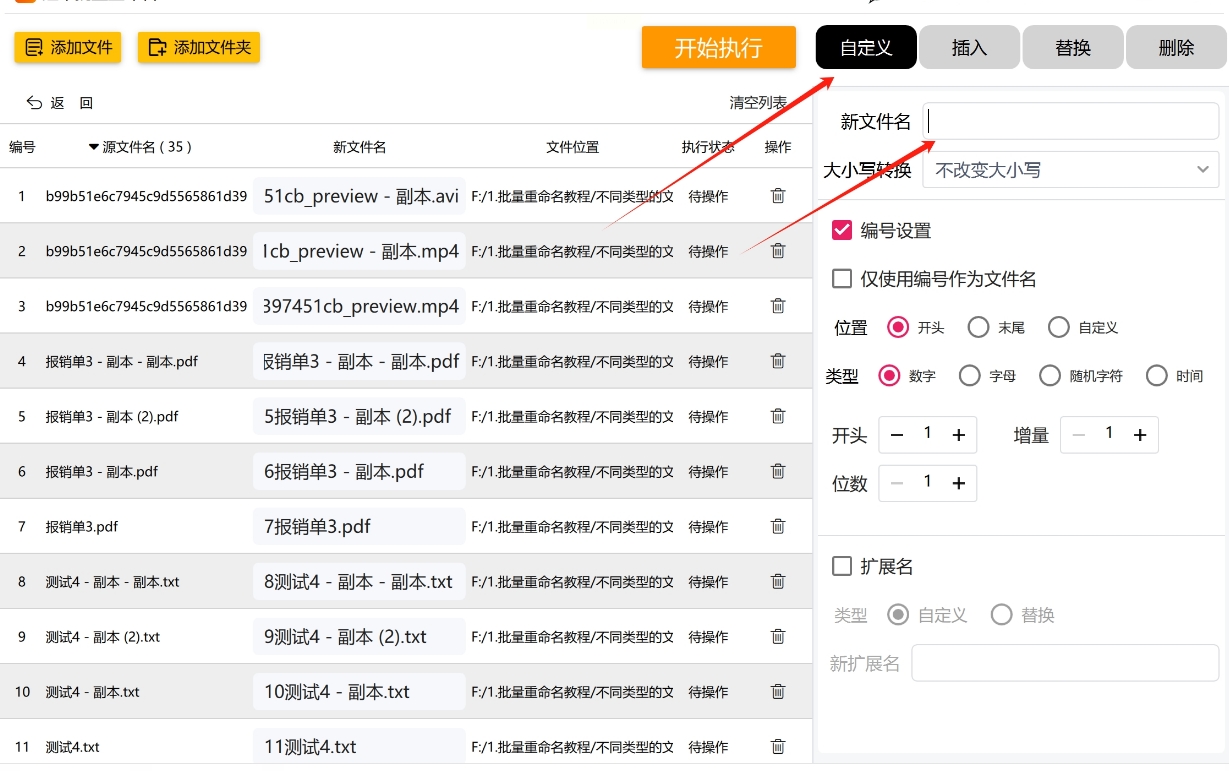Remove 报销单3 - 副本 (2).pdf via trash icon
This screenshot has height=771, width=1229.
coord(777,416)
